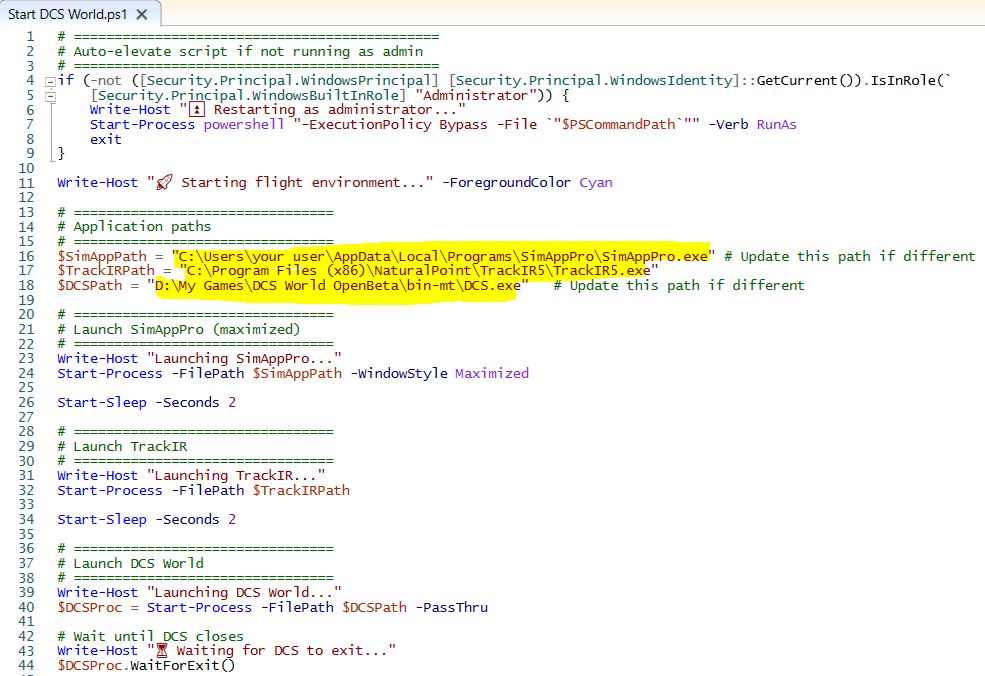This screenshot has height=676, width=985.
Task: Click the RunAs verb on line 7
Action: [776, 125]
